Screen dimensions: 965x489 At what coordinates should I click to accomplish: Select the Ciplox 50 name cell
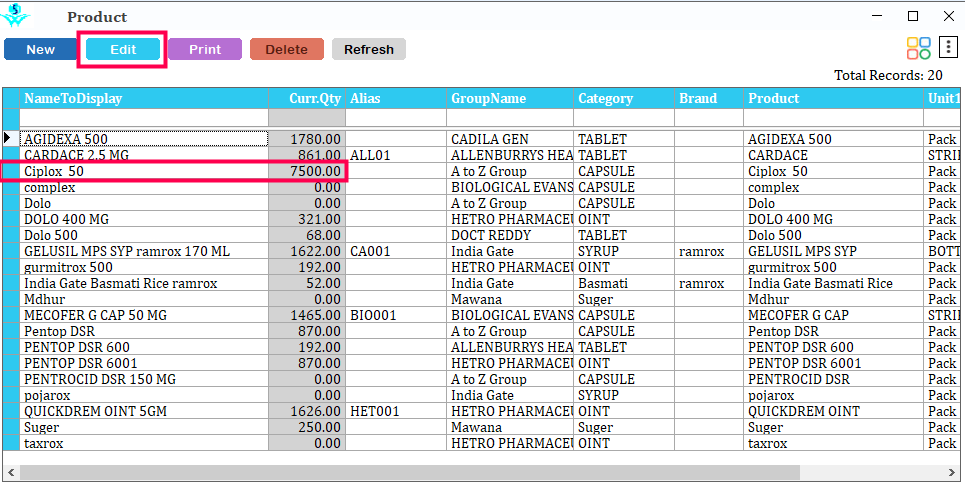point(144,171)
